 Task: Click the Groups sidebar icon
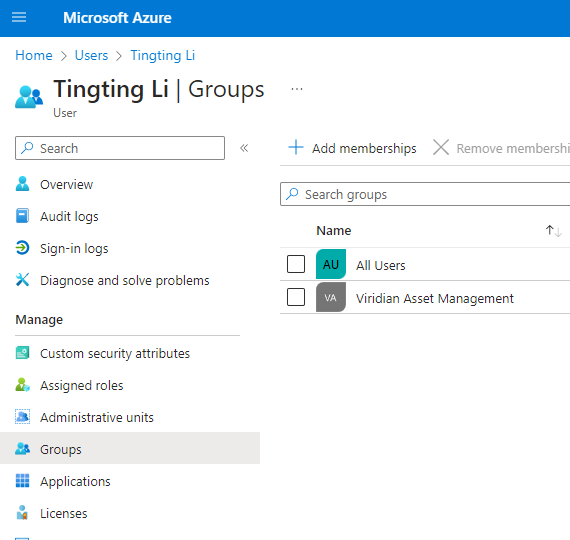[x=23, y=449]
